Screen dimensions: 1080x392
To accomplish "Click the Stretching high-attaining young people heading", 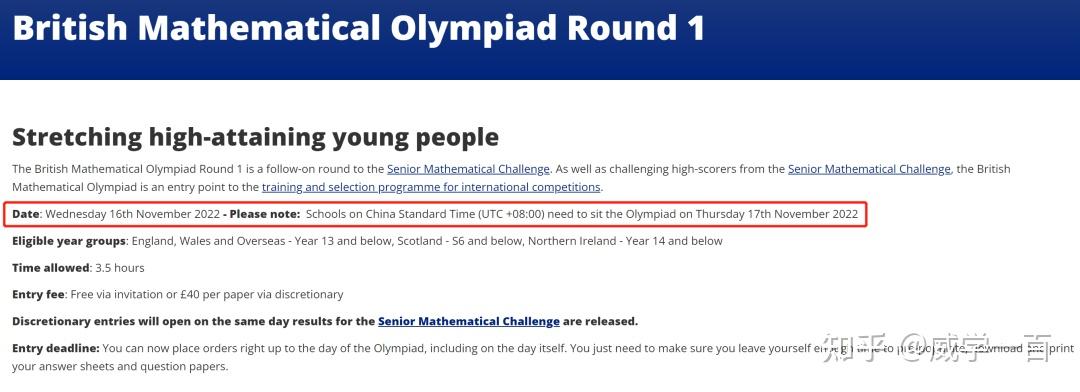I will [255, 137].
